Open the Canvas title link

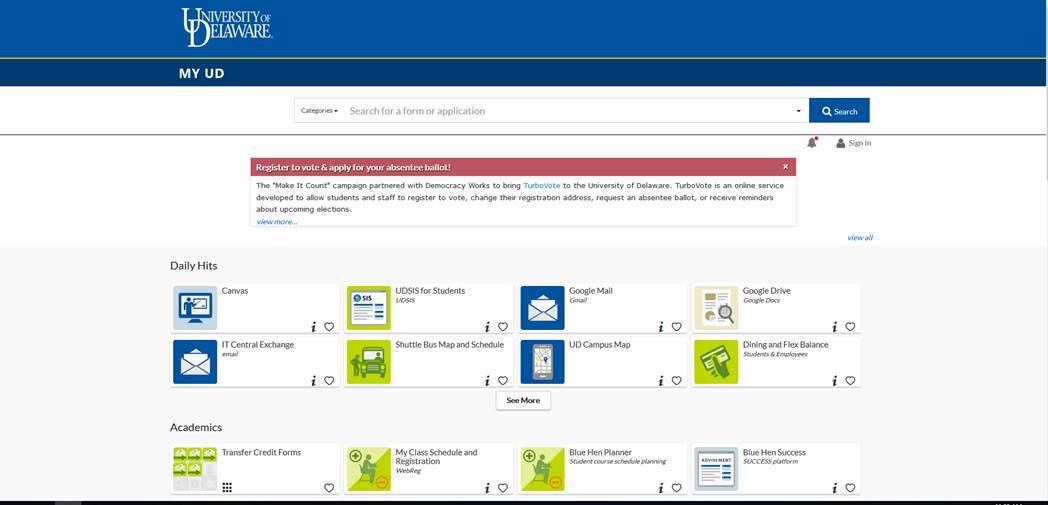tap(235, 291)
